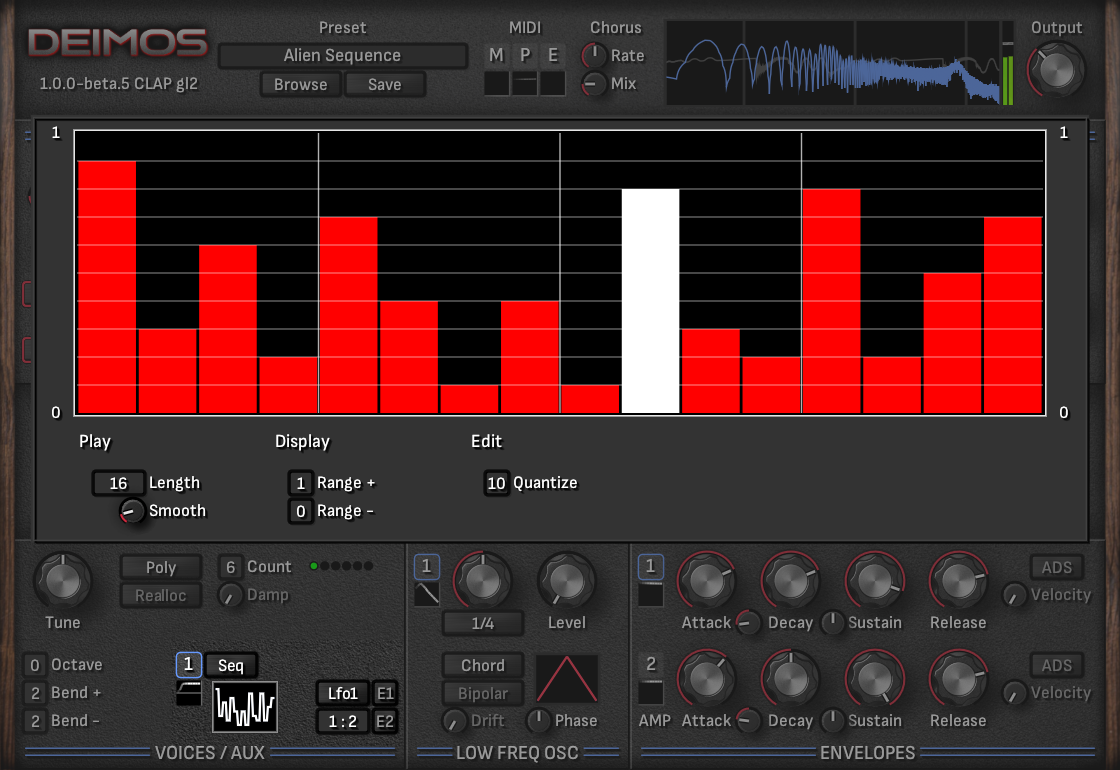This screenshot has height=770, width=1120.
Task: Click envelope 1 Release knob
Action: coord(959,581)
